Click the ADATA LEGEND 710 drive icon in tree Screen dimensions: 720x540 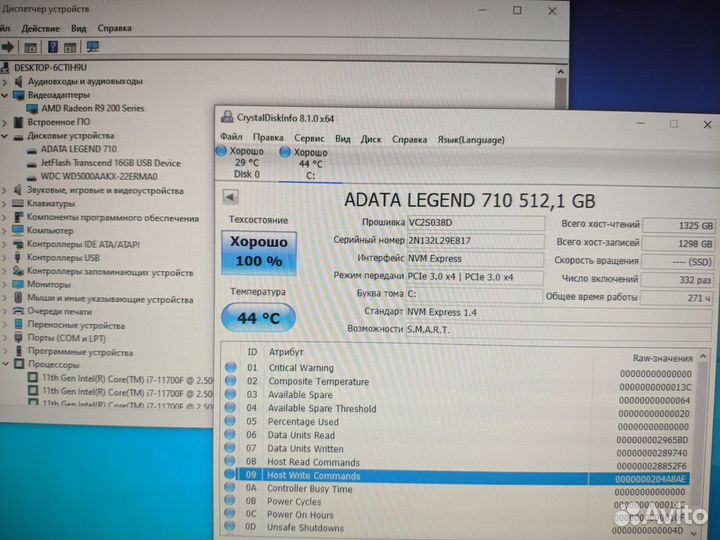(x=33, y=149)
